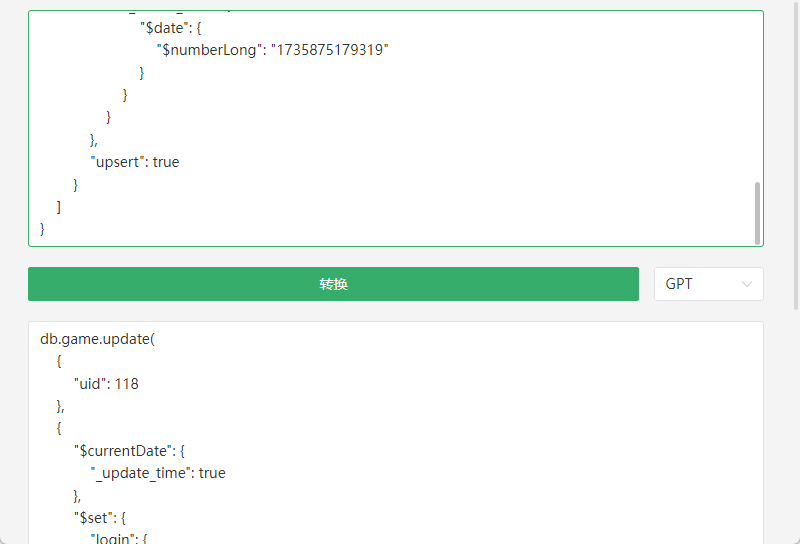Viewport: 800px width, 544px height.
Task: Click the green 转换 convert button
Action: coord(333,284)
